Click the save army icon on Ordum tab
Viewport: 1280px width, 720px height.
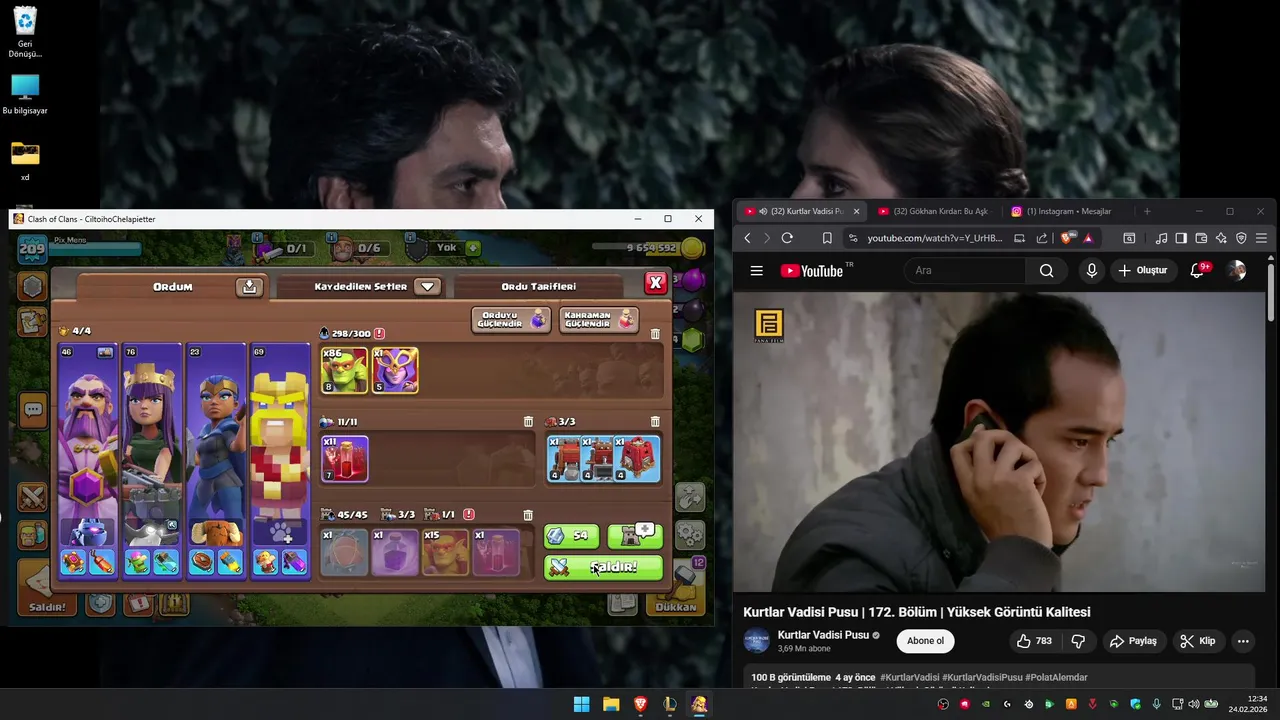pos(250,287)
